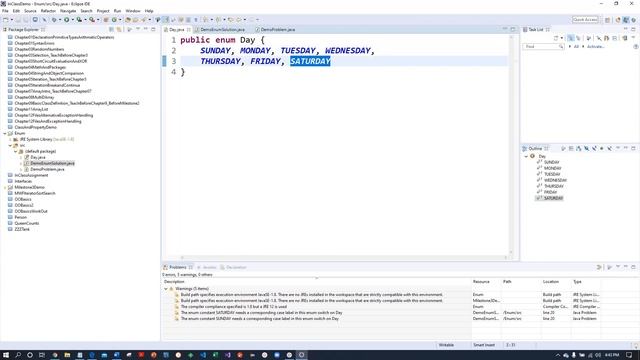640x360 pixels.
Task: Open Package Explorer view menu
Action: pyautogui.click(x=138, y=29)
